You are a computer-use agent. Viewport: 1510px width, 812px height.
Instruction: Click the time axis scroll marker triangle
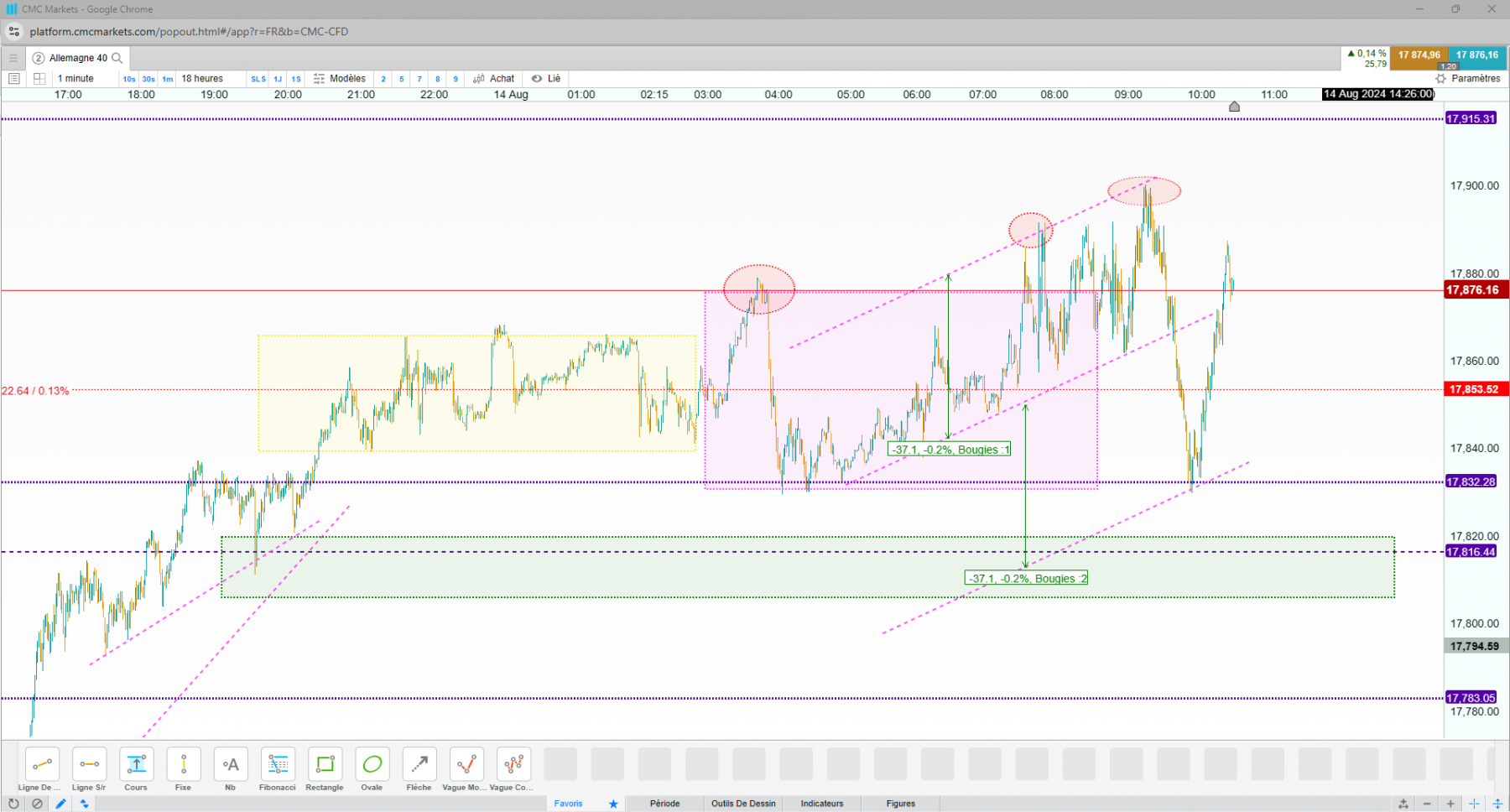point(1234,107)
